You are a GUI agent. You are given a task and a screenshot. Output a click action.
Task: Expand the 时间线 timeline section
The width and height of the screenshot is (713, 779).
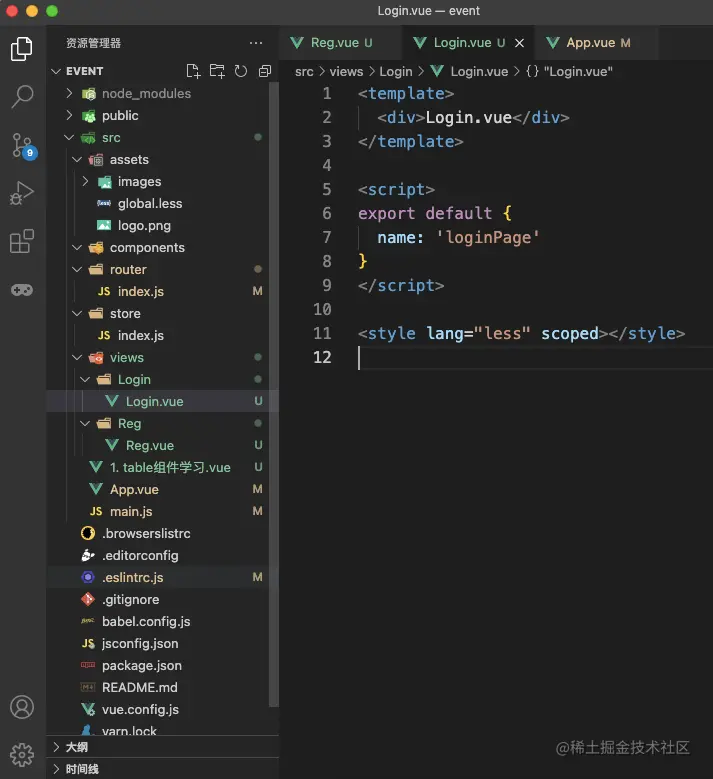point(162,769)
